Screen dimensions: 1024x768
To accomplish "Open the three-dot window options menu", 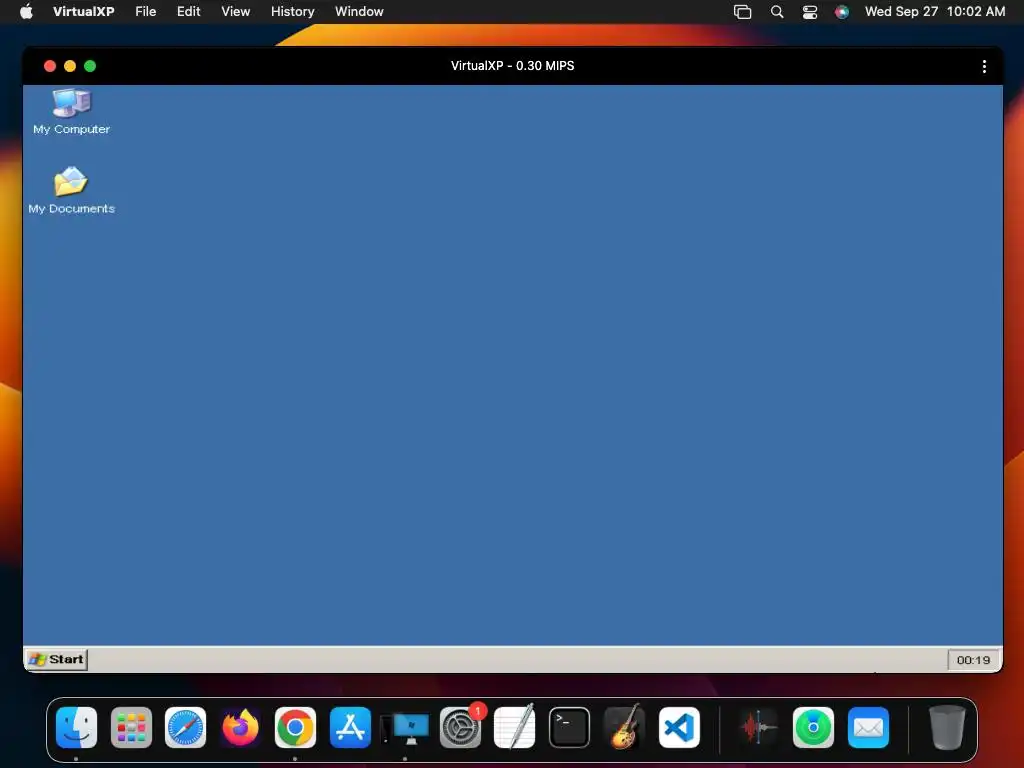I will 984,66.
